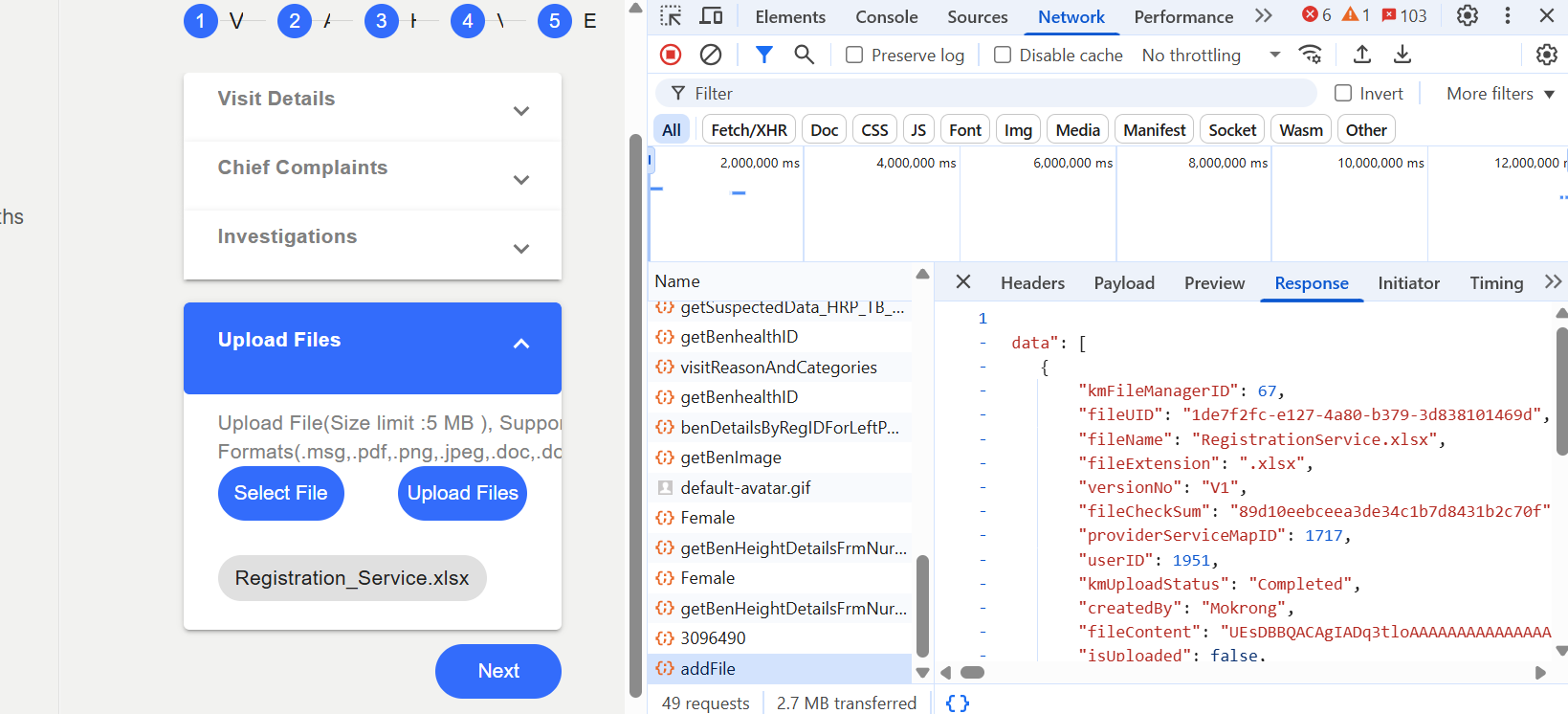Click the Next button
1568x714 pixels.
pyautogui.click(x=498, y=671)
